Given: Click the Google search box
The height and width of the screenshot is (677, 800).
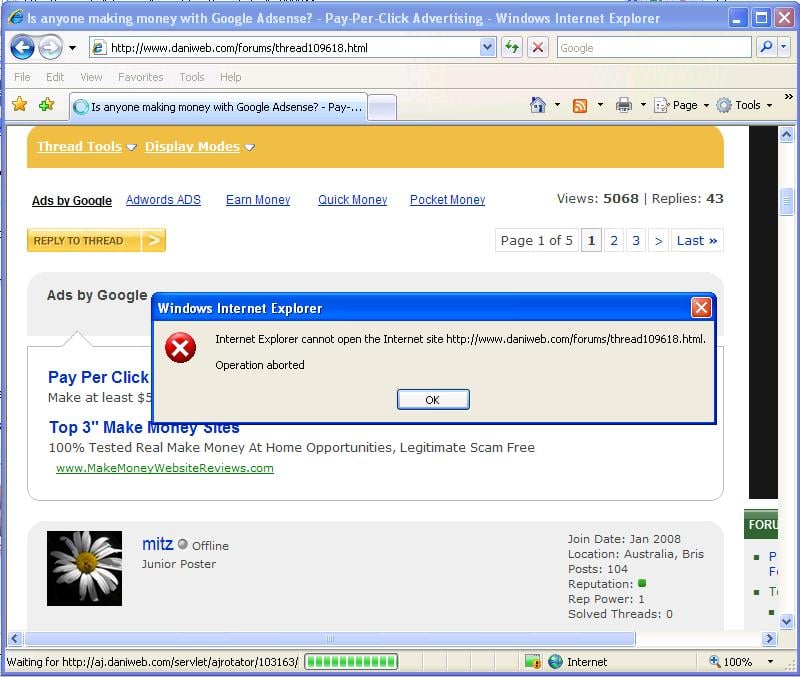Looking at the screenshot, I should click(x=654, y=48).
